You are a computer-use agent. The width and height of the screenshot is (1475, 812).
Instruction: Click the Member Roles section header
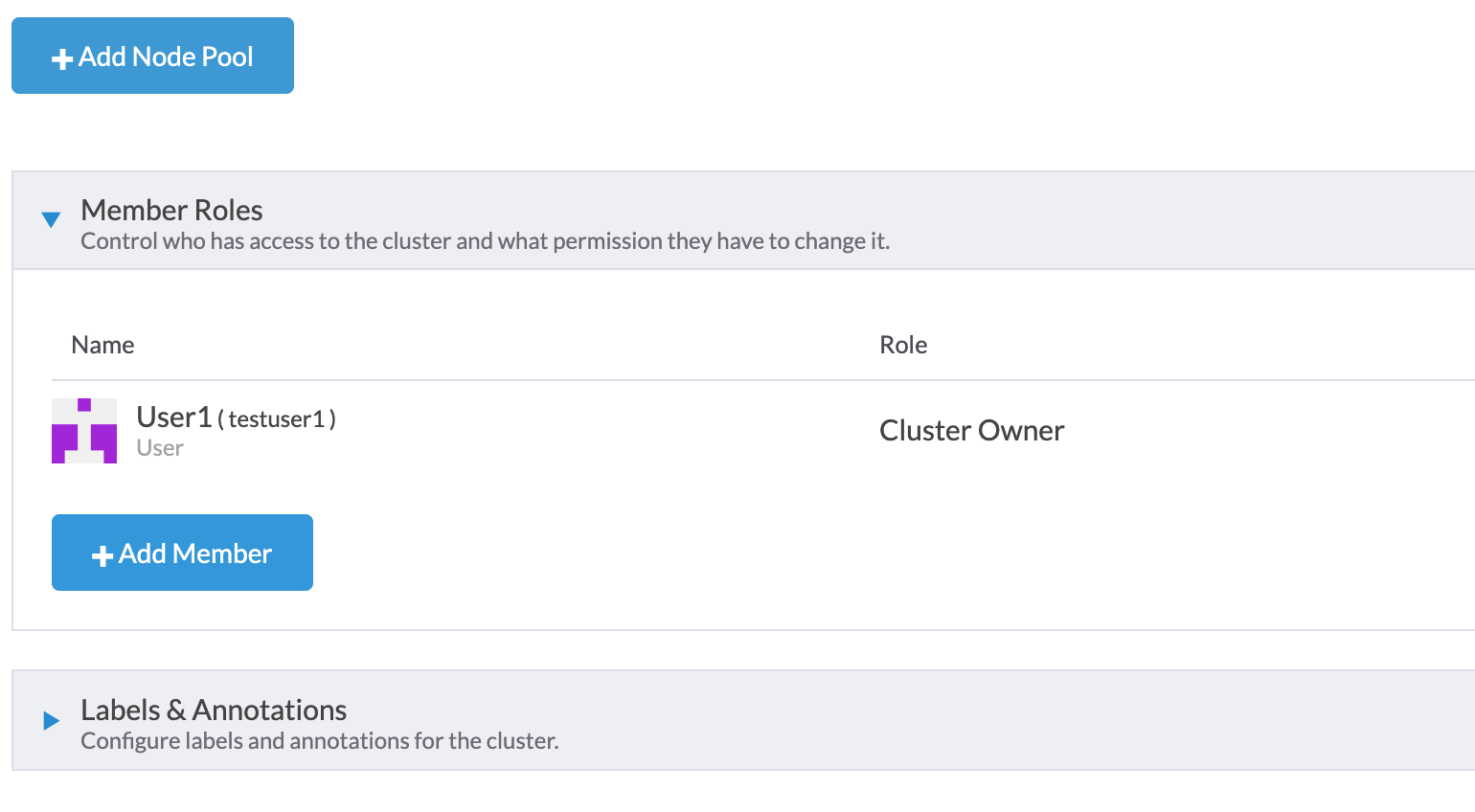pyautogui.click(x=171, y=210)
